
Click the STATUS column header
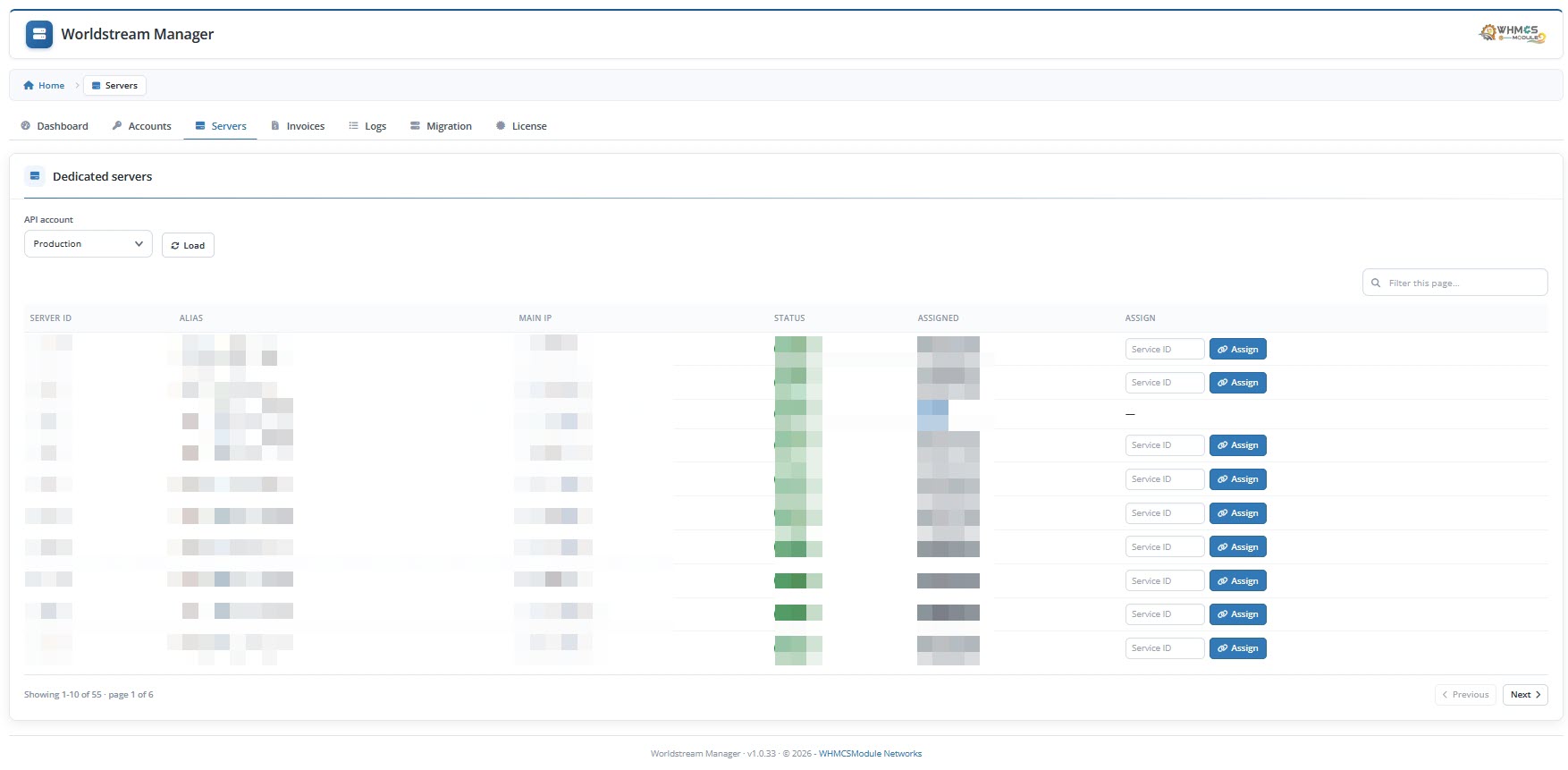click(789, 318)
